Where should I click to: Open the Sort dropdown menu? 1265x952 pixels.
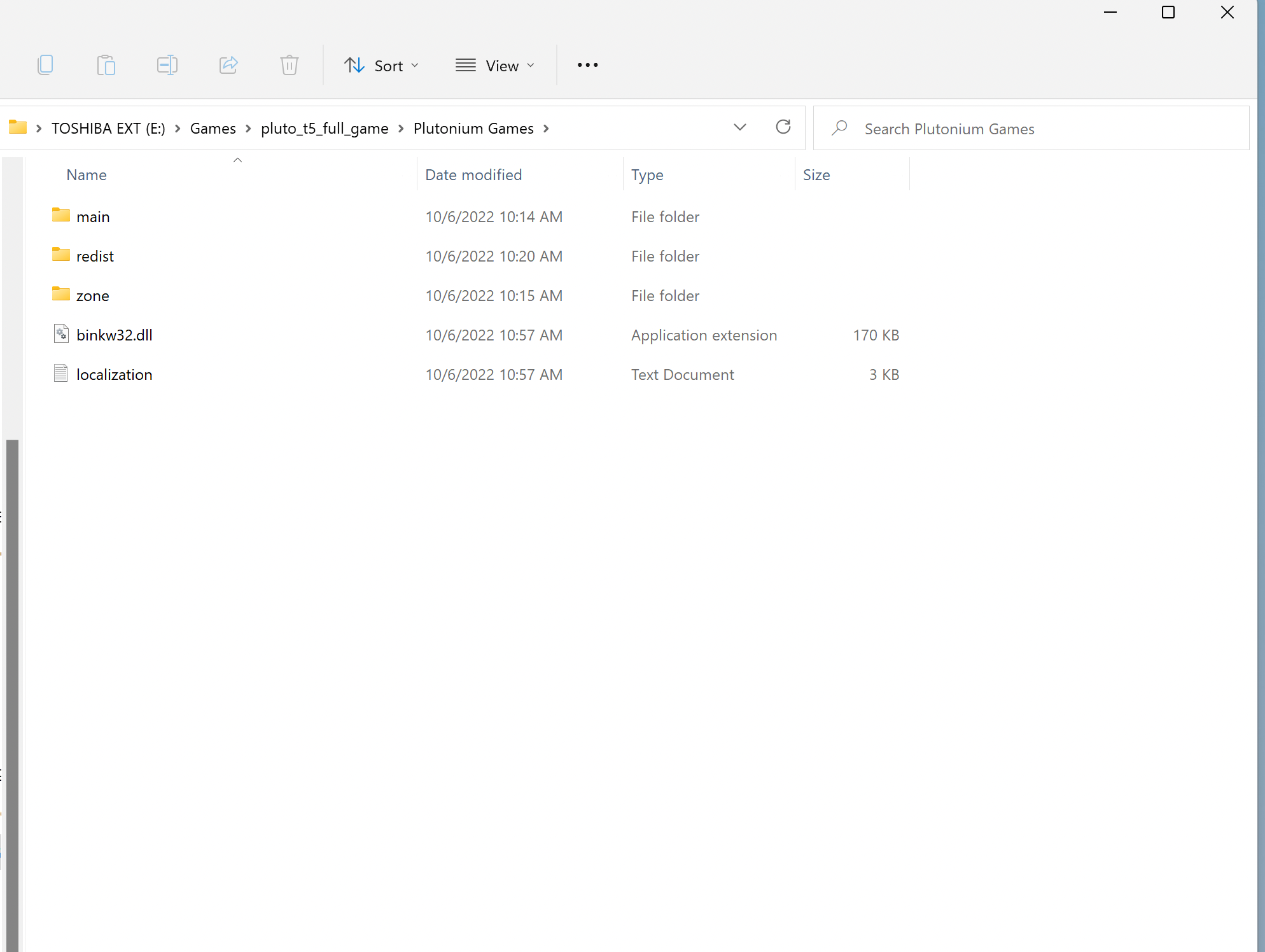(x=382, y=66)
